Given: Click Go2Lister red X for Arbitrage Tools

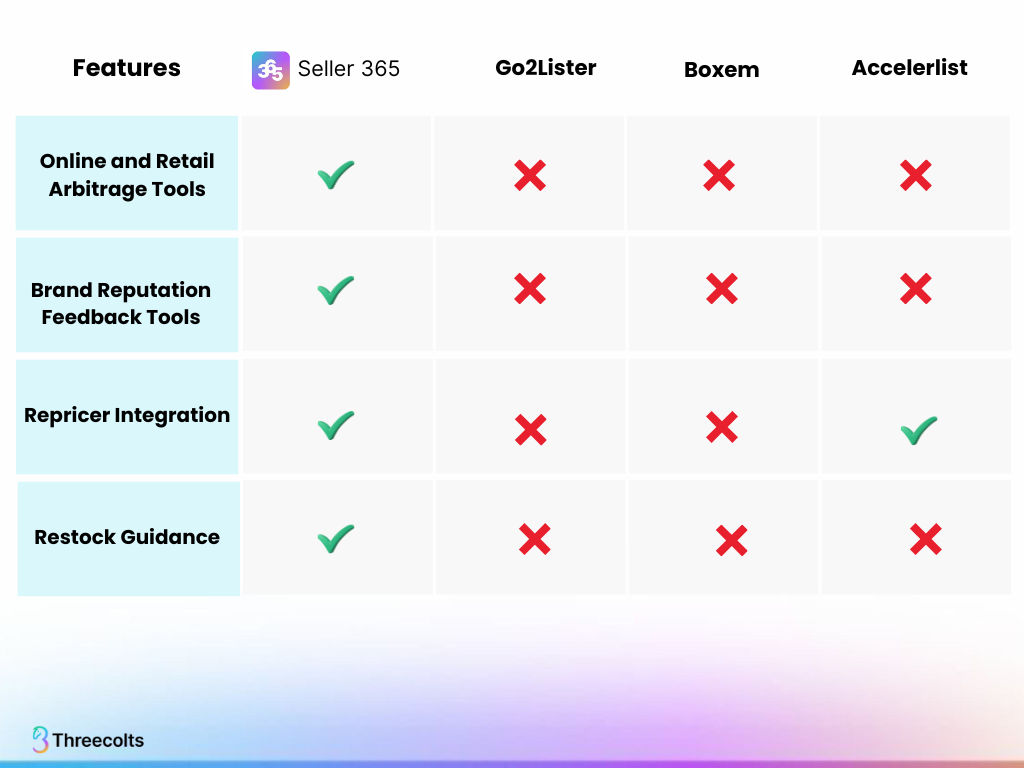Looking at the screenshot, I should tap(529, 176).
